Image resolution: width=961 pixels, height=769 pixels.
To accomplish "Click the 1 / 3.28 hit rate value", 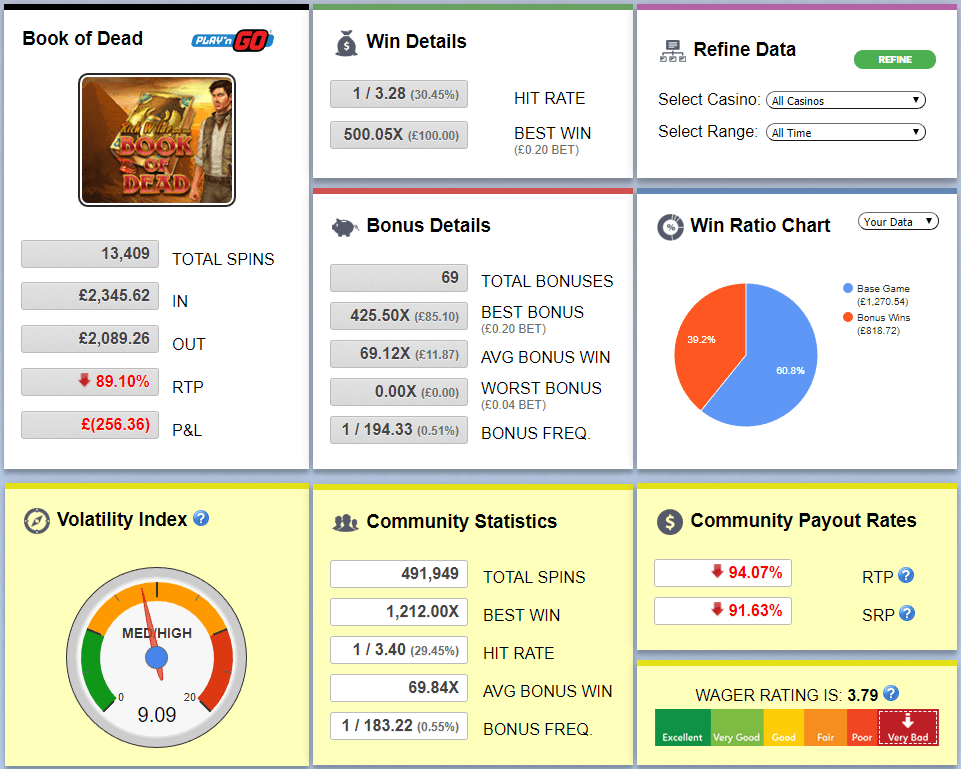I will click(399, 94).
